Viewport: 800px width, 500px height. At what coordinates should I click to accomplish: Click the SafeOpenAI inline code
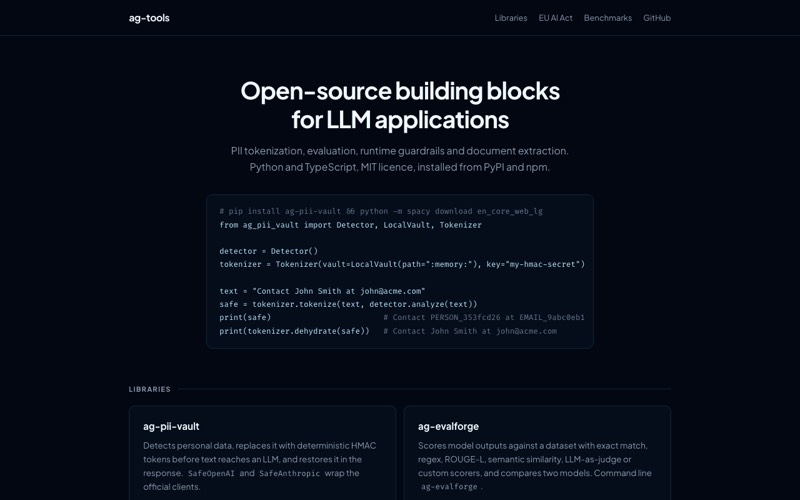pos(211,473)
